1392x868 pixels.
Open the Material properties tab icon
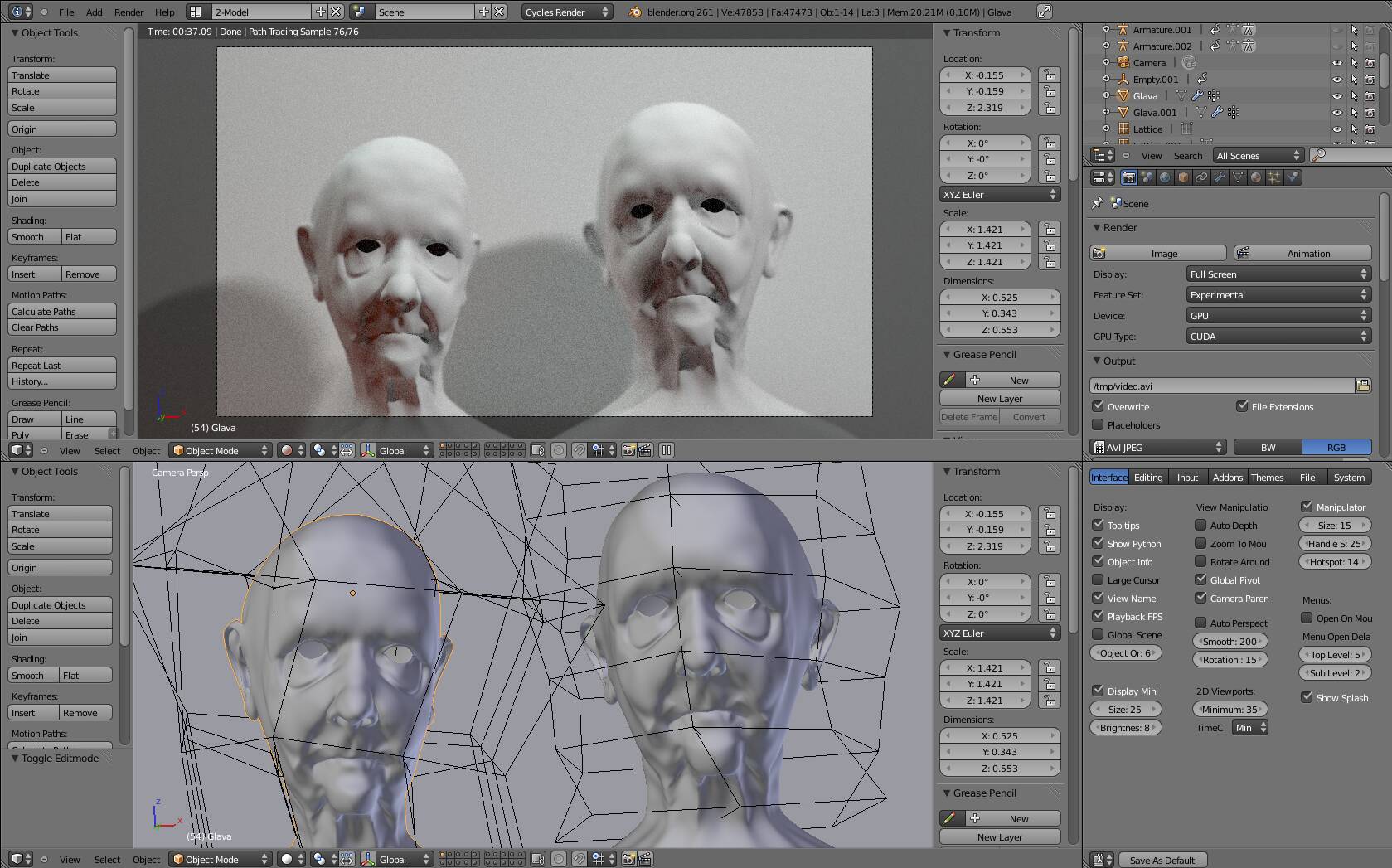(x=1256, y=177)
